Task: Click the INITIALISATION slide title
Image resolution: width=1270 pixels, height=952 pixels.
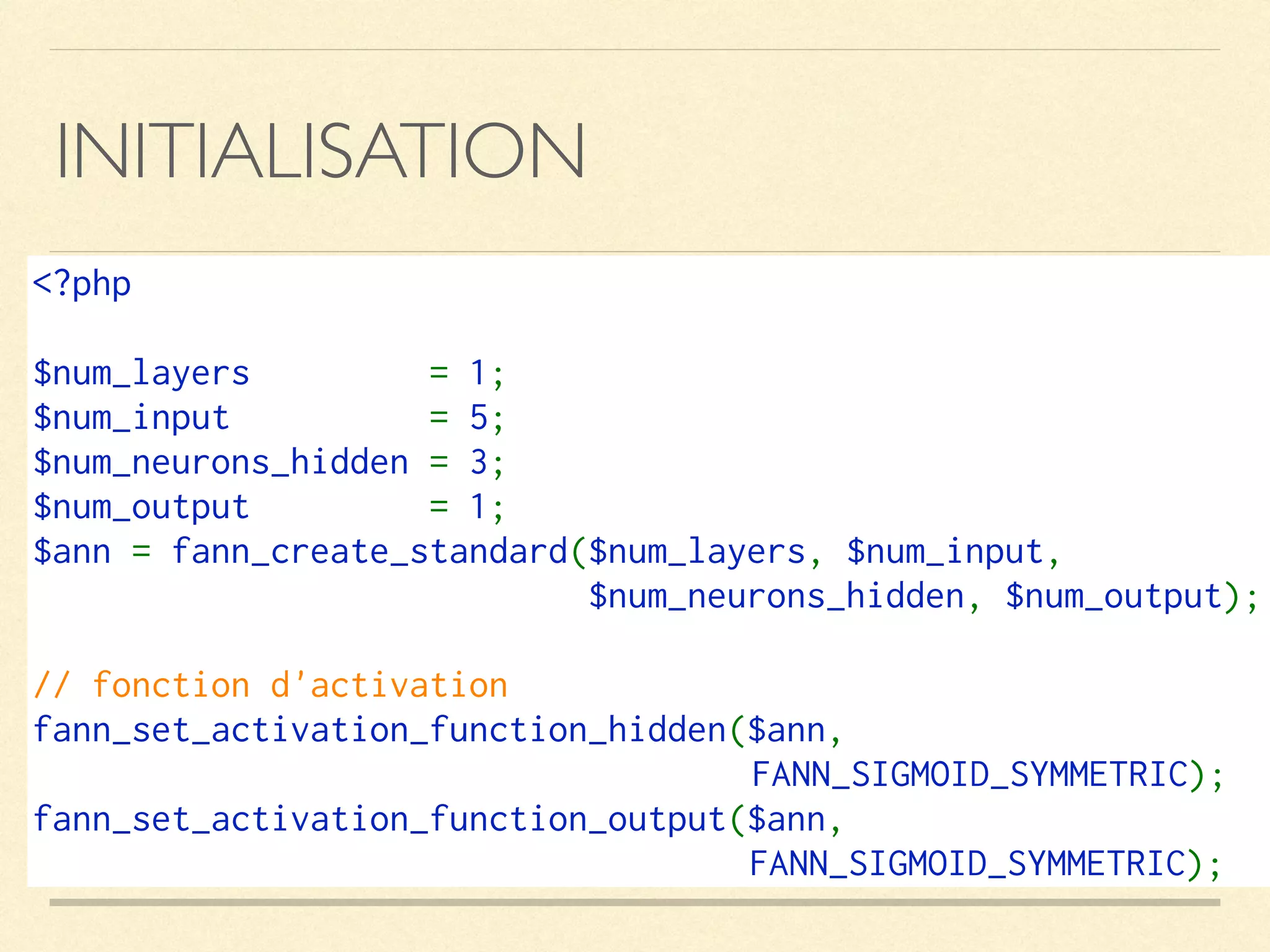Action: click(x=320, y=150)
